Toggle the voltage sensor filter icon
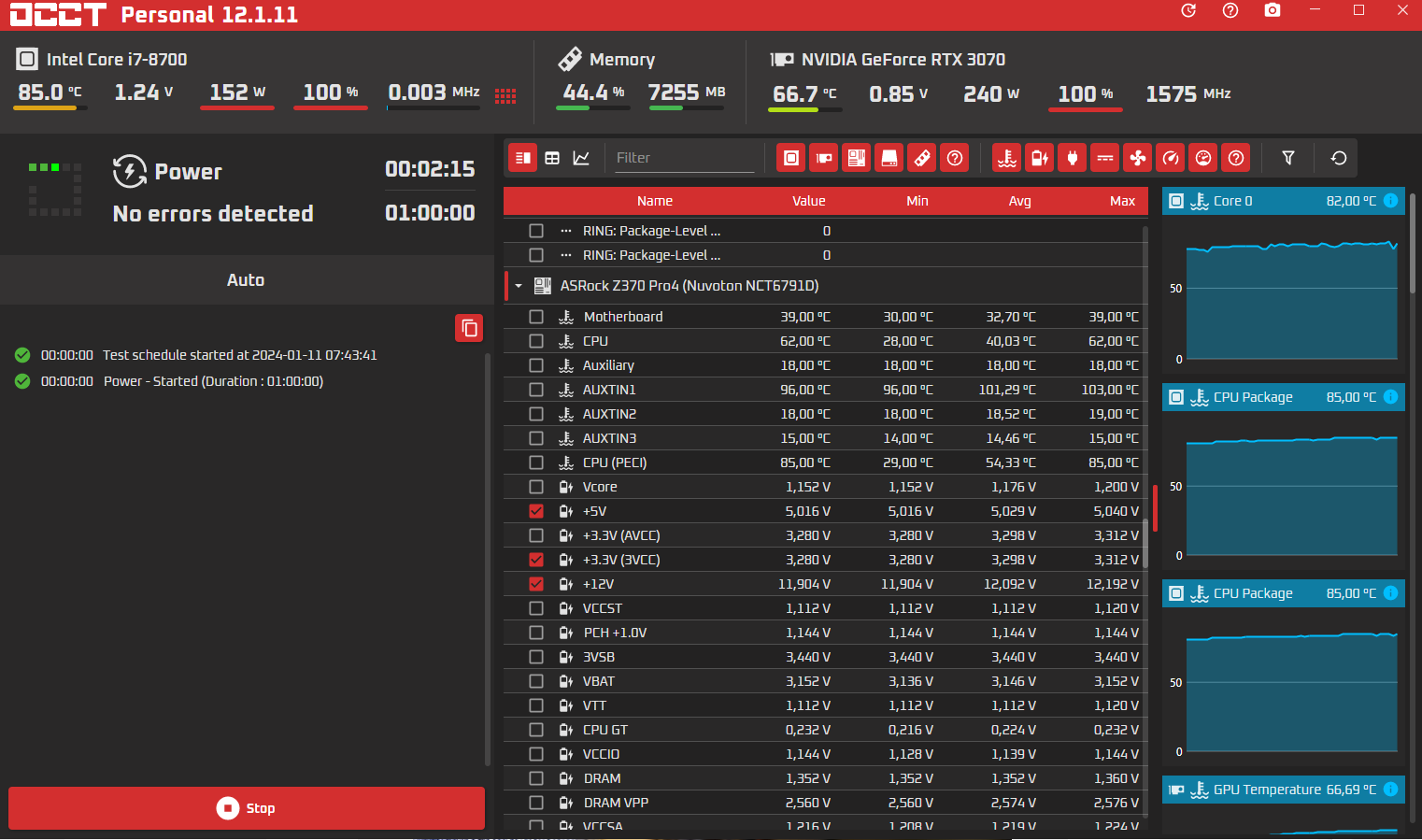 point(1040,158)
